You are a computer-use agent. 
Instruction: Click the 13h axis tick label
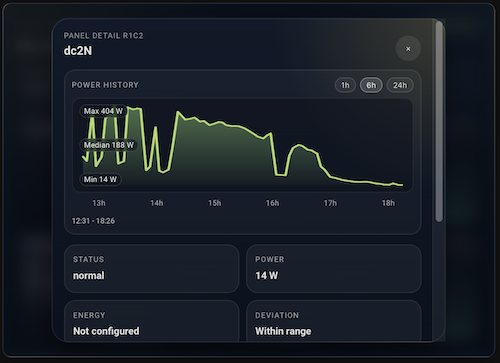[x=99, y=203]
